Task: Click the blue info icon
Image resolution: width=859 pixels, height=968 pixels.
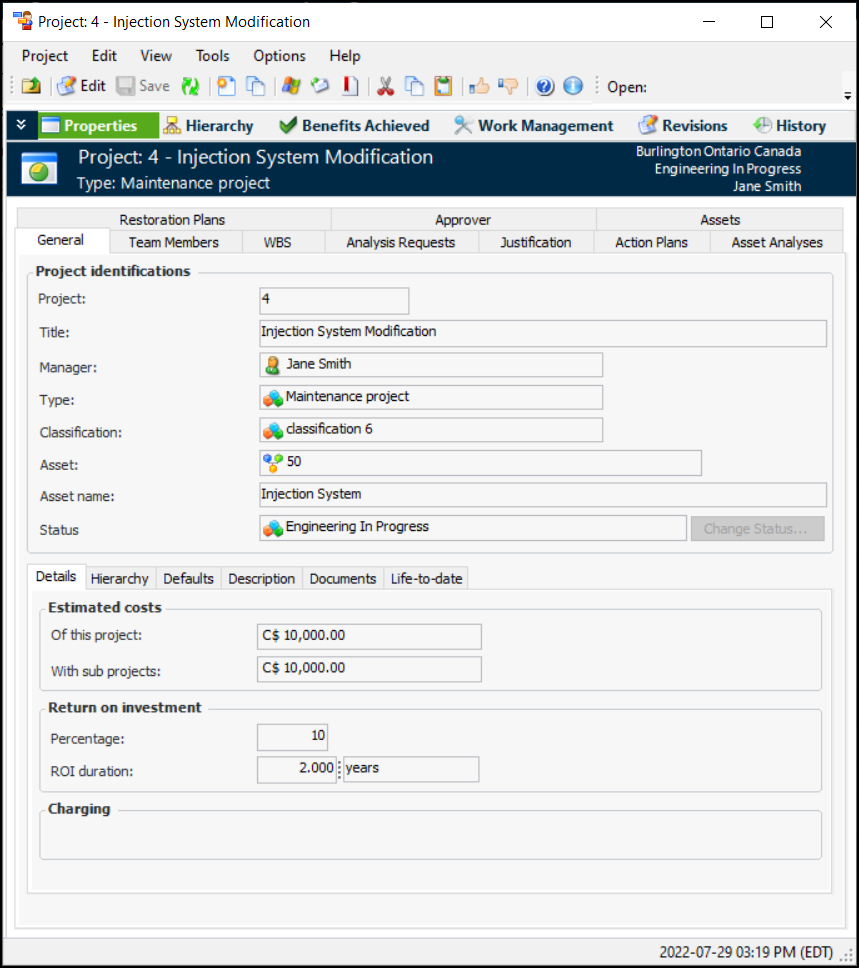Action: coord(573,86)
